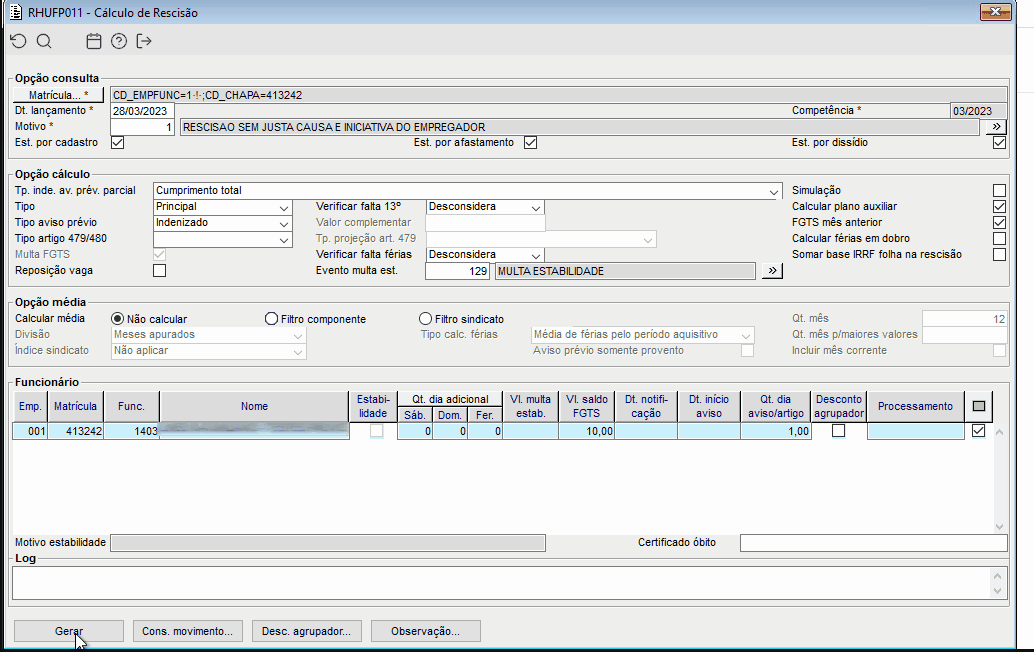The image size is (1034, 652).
Task: Click Evento multa est. code field
Action: [457, 271]
